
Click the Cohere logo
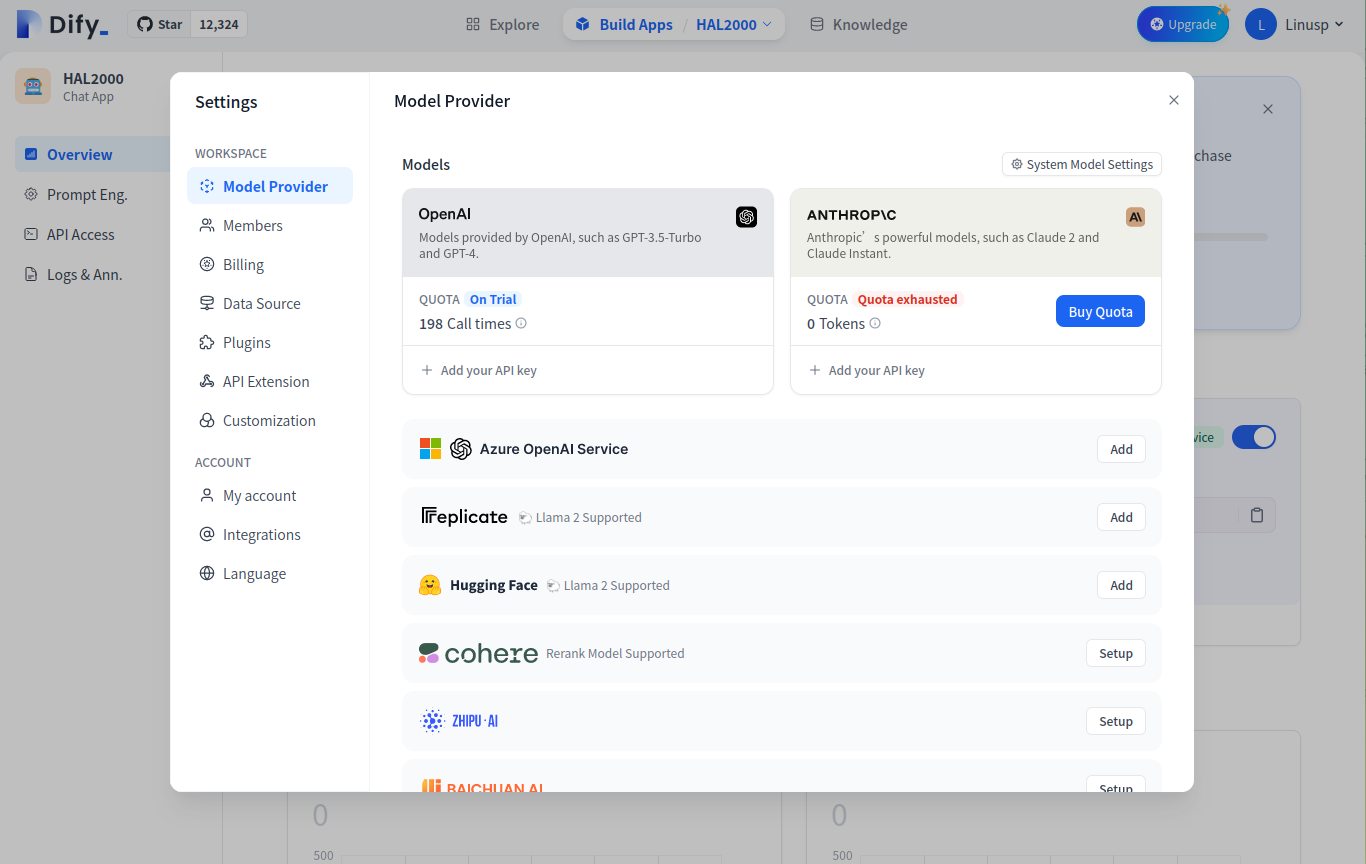point(478,653)
